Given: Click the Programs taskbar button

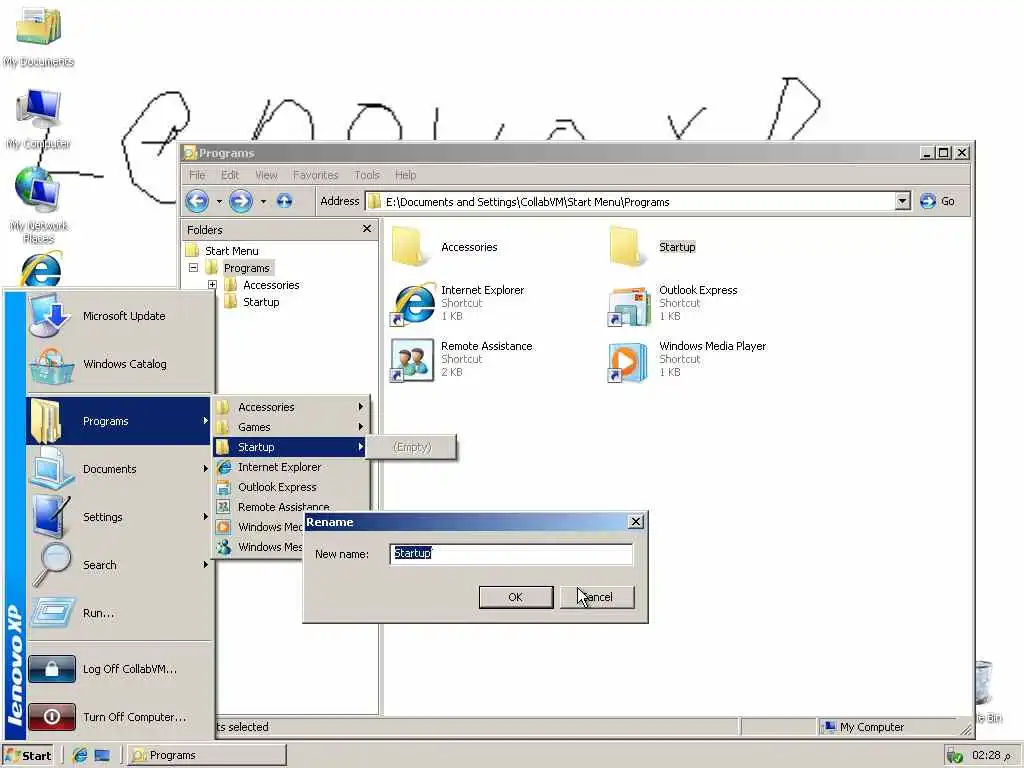Looking at the screenshot, I should point(206,756).
